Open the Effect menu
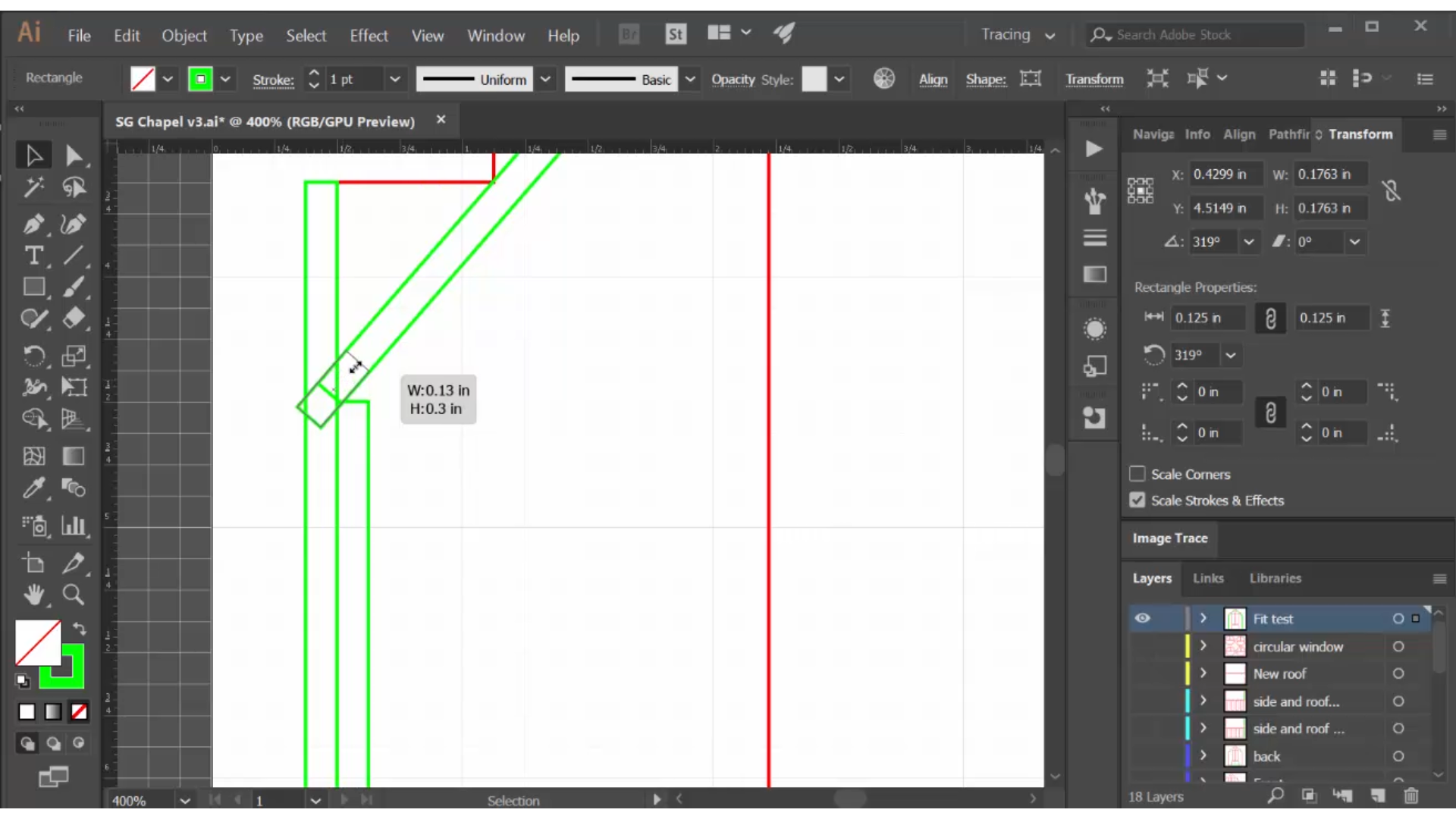 click(369, 35)
